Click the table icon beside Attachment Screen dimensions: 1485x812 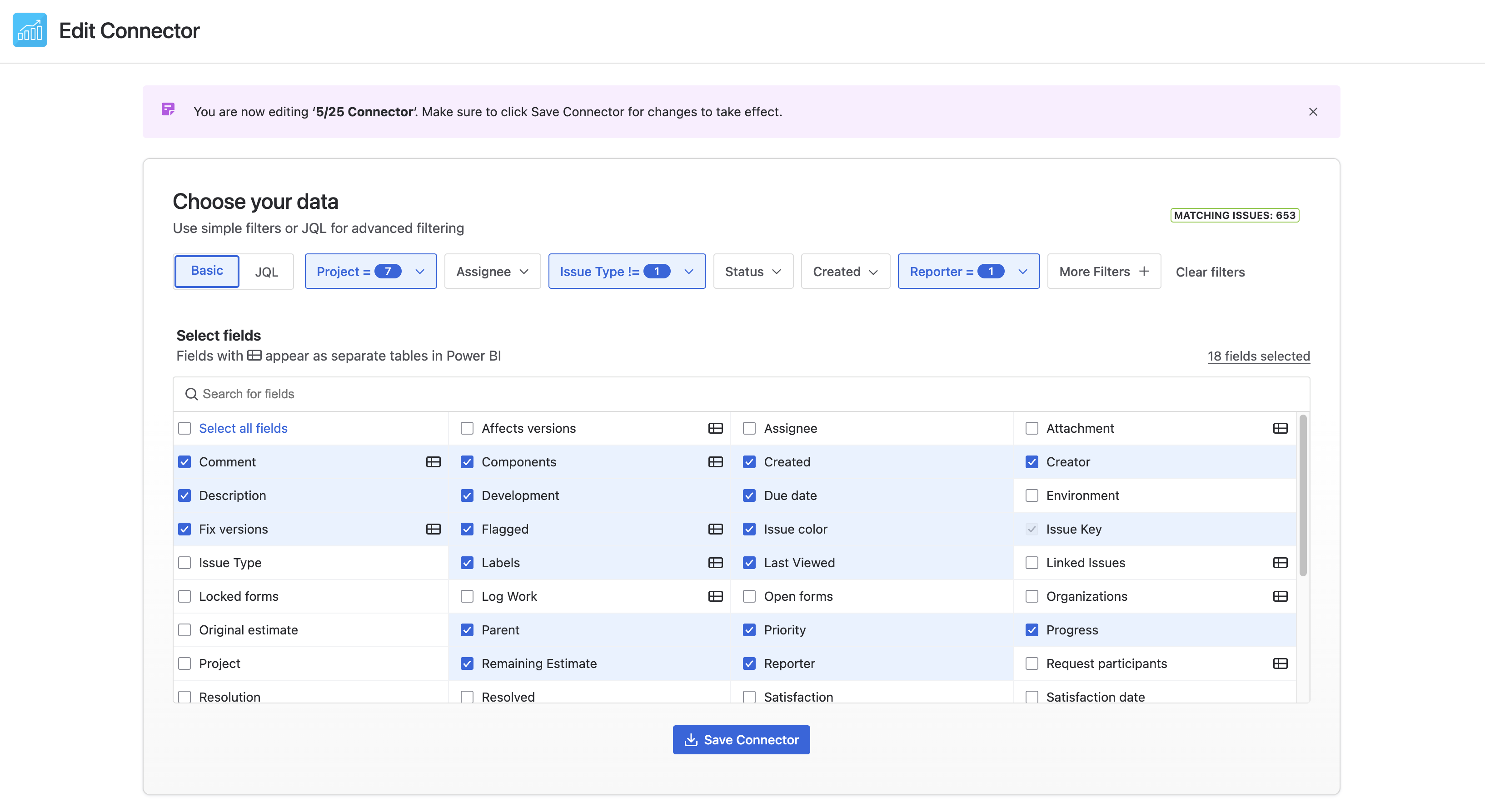[x=1280, y=428]
